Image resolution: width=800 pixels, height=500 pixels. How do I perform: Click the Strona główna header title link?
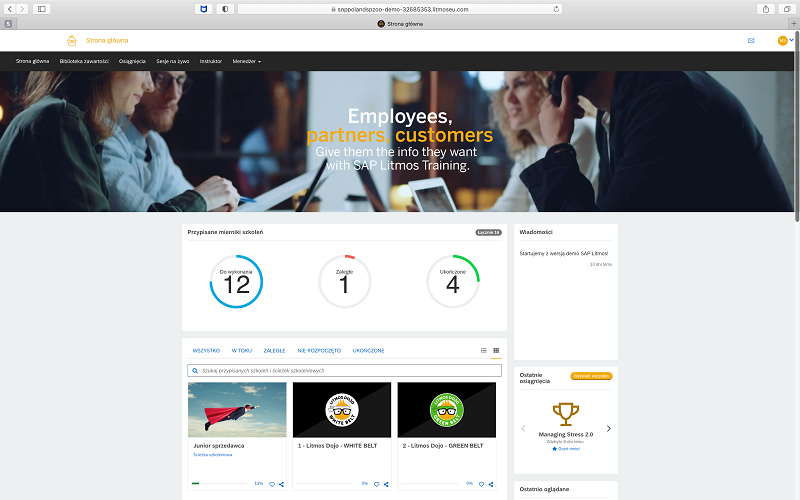[x=107, y=40]
